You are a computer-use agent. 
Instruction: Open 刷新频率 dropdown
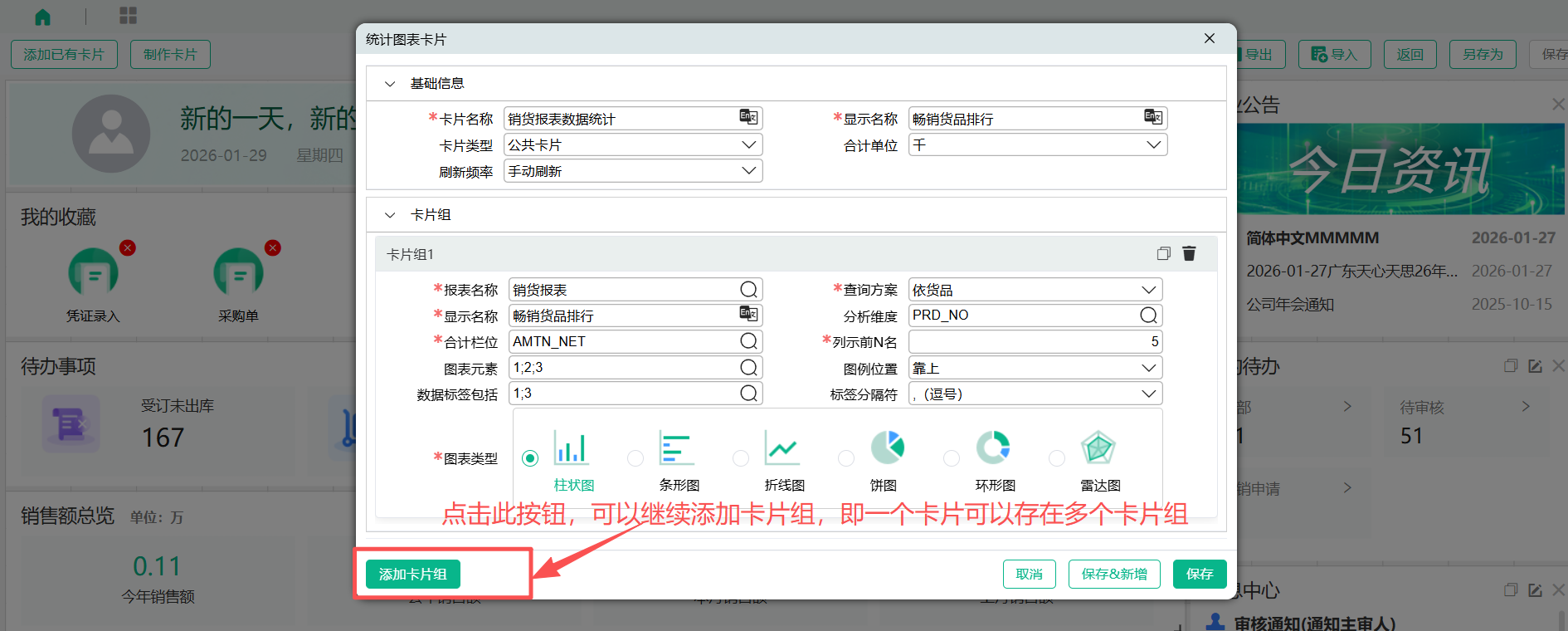(x=748, y=171)
